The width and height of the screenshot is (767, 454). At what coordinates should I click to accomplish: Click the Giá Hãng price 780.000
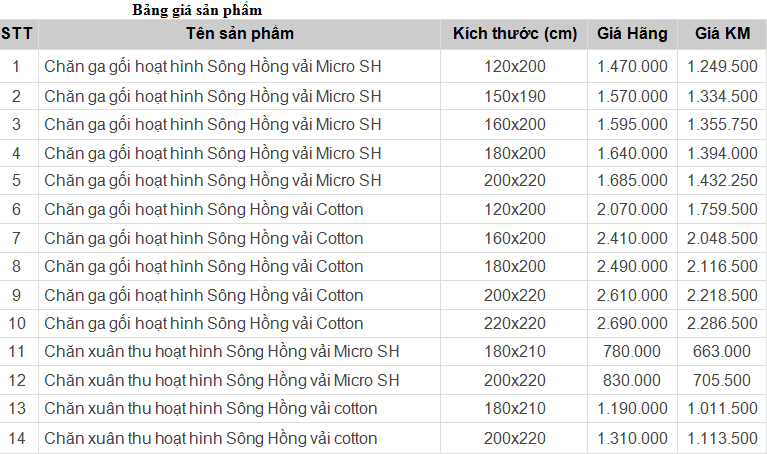(x=632, y=352)
